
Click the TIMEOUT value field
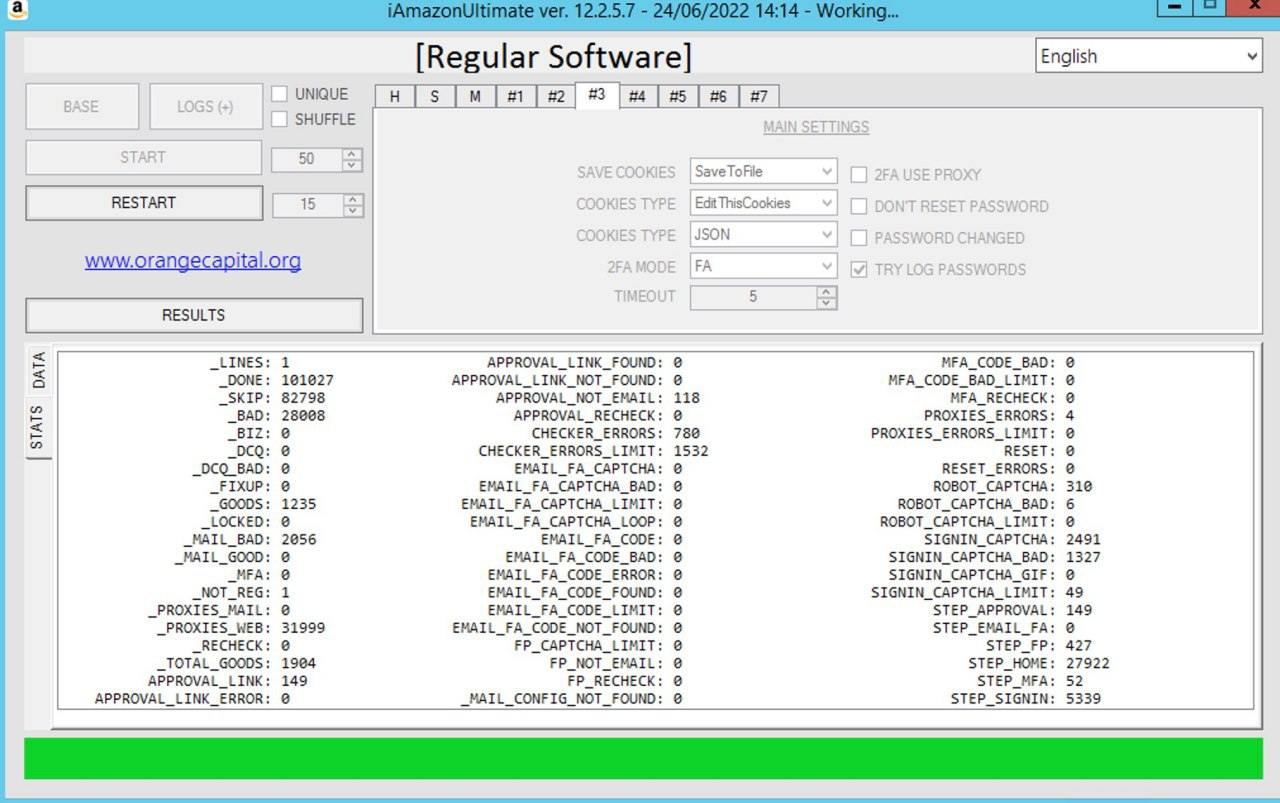(752, 297)
